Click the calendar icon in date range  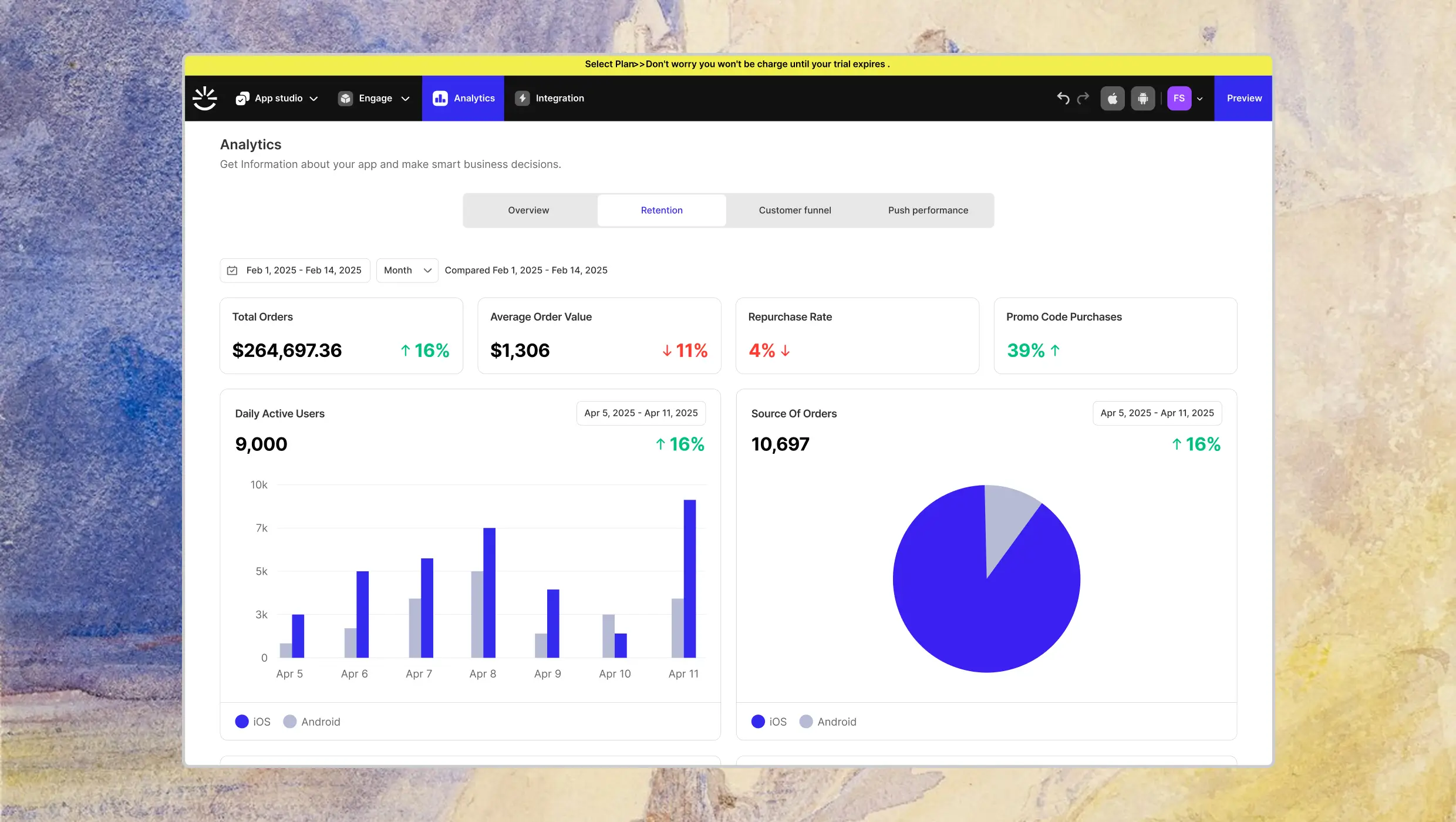(x=232, y=271)
